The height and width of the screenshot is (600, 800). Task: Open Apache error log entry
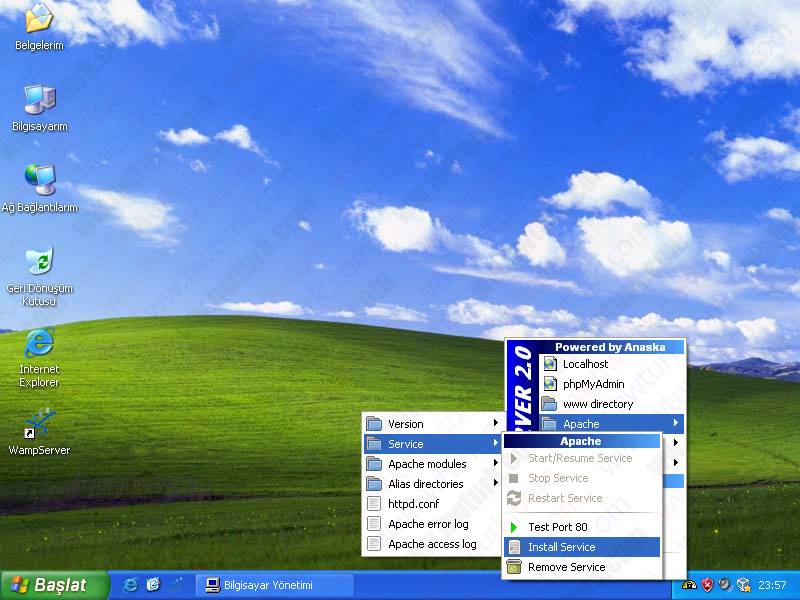pyautogui.click(x=432, y=524)
